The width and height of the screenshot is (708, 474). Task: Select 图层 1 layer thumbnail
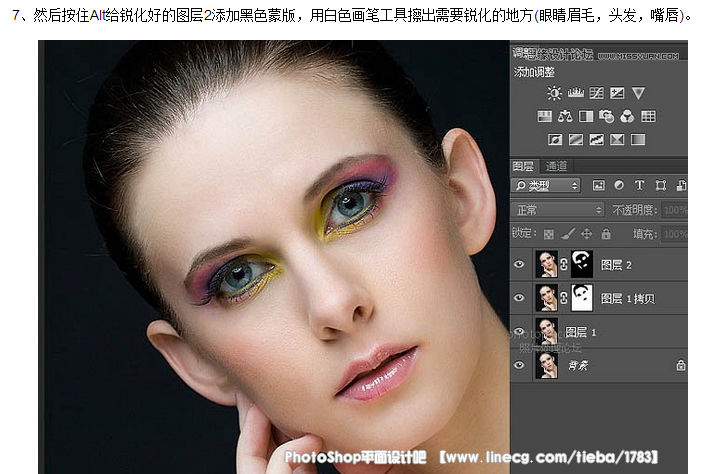(546, 332)
